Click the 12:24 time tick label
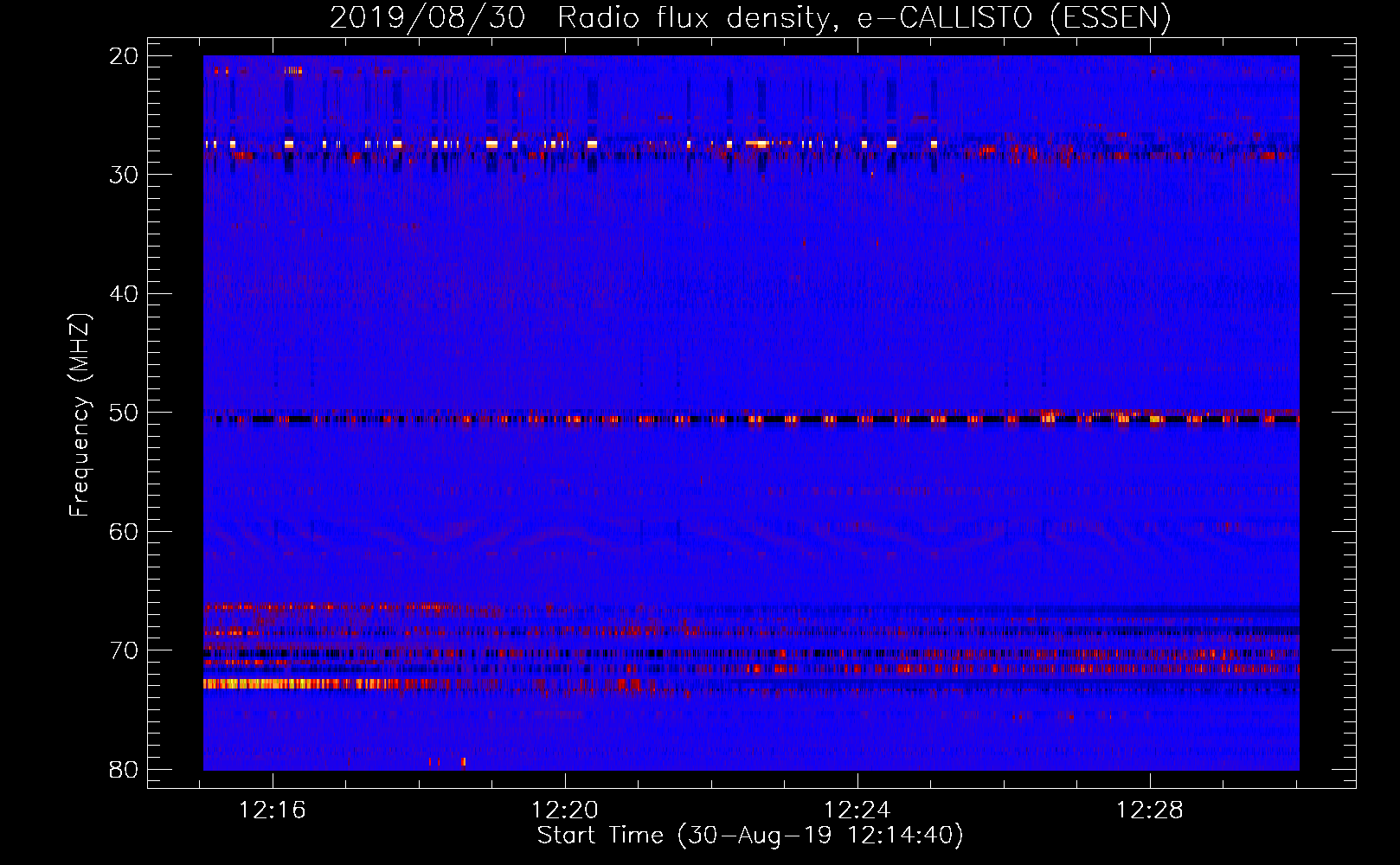This screenshot has height=865, width=1400. (x=857, y=811)
